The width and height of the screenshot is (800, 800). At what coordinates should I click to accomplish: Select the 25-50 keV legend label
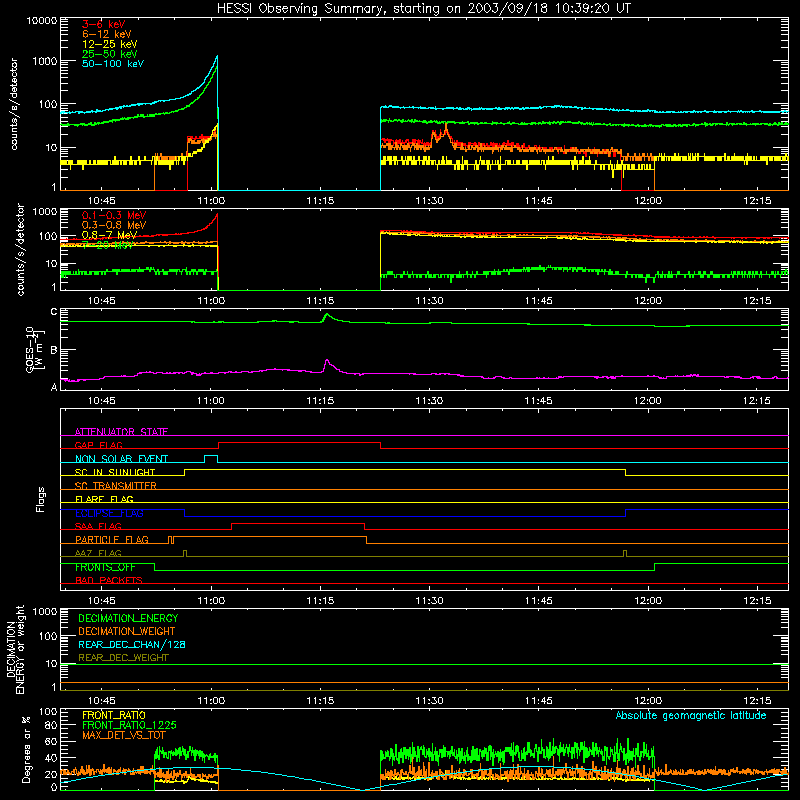pyautogui.click(x=110, y=54)
